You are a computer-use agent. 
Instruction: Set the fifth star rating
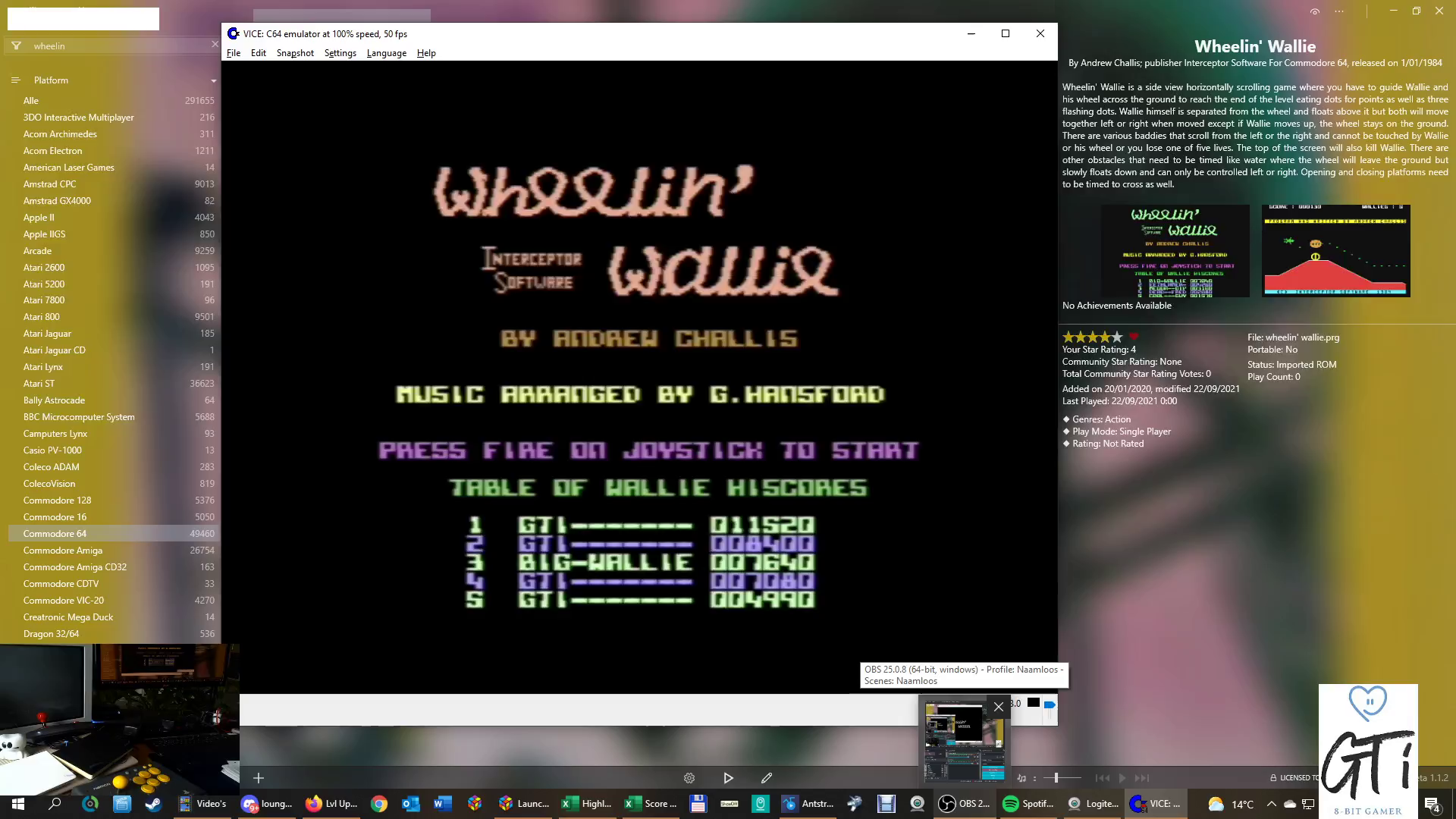click(1117, 337)
